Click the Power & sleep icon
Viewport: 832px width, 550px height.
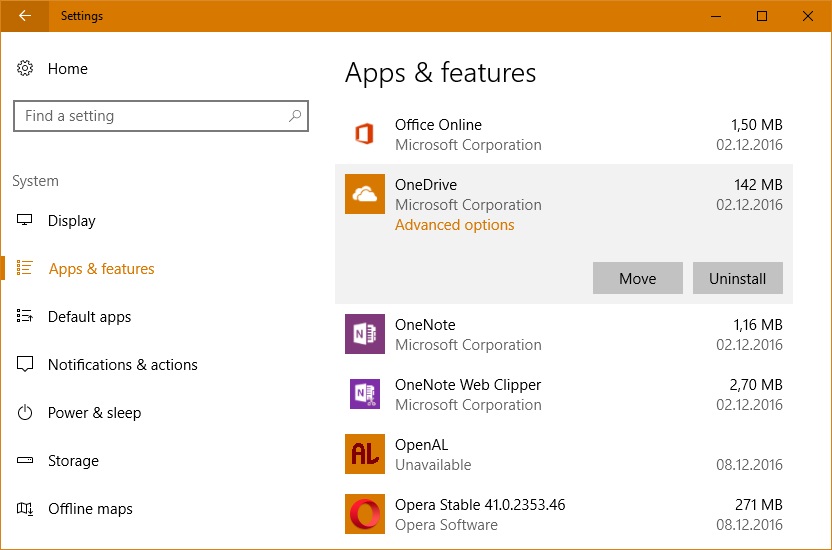[24, 413]
